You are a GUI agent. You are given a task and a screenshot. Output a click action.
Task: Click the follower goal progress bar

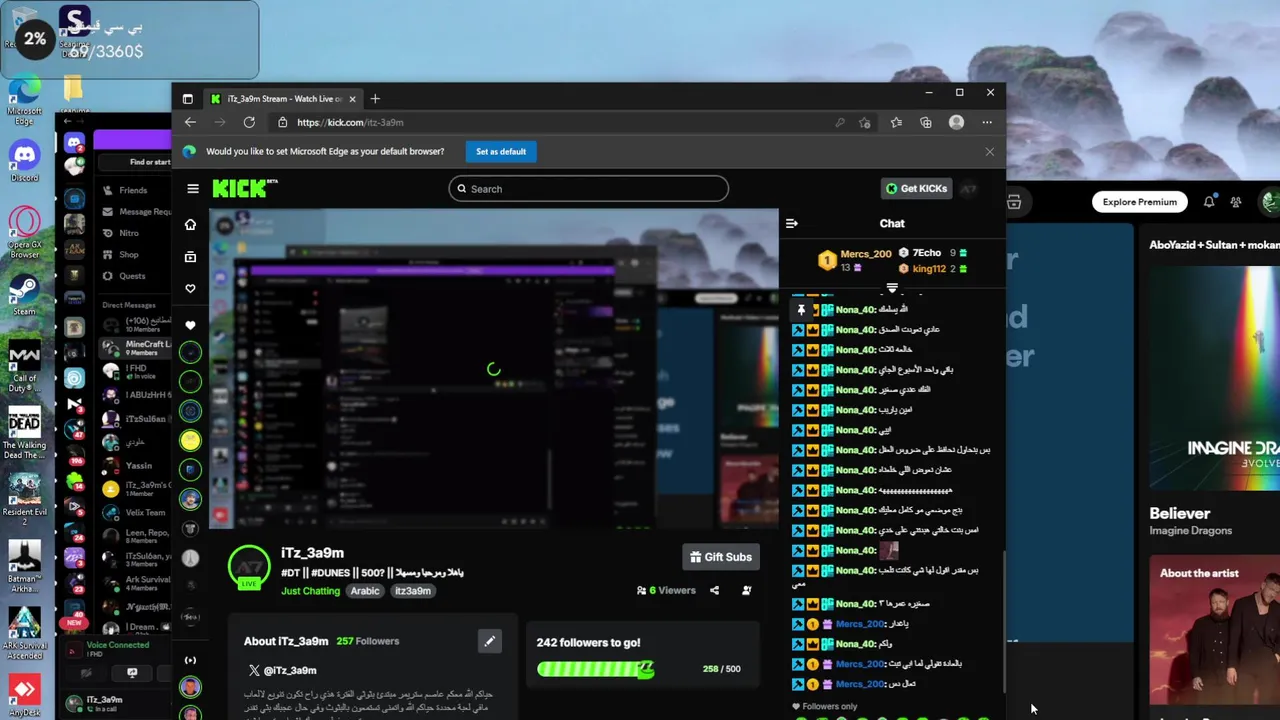click(x=595, y=668)
